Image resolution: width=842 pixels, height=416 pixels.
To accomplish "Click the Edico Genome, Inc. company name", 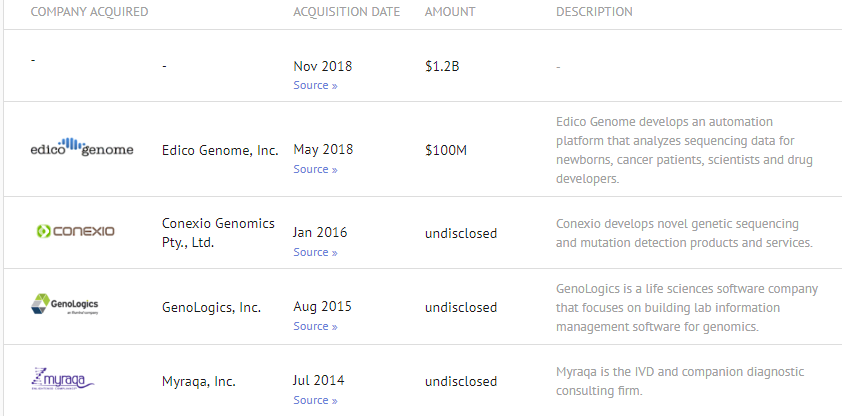I will click(220, 150).
